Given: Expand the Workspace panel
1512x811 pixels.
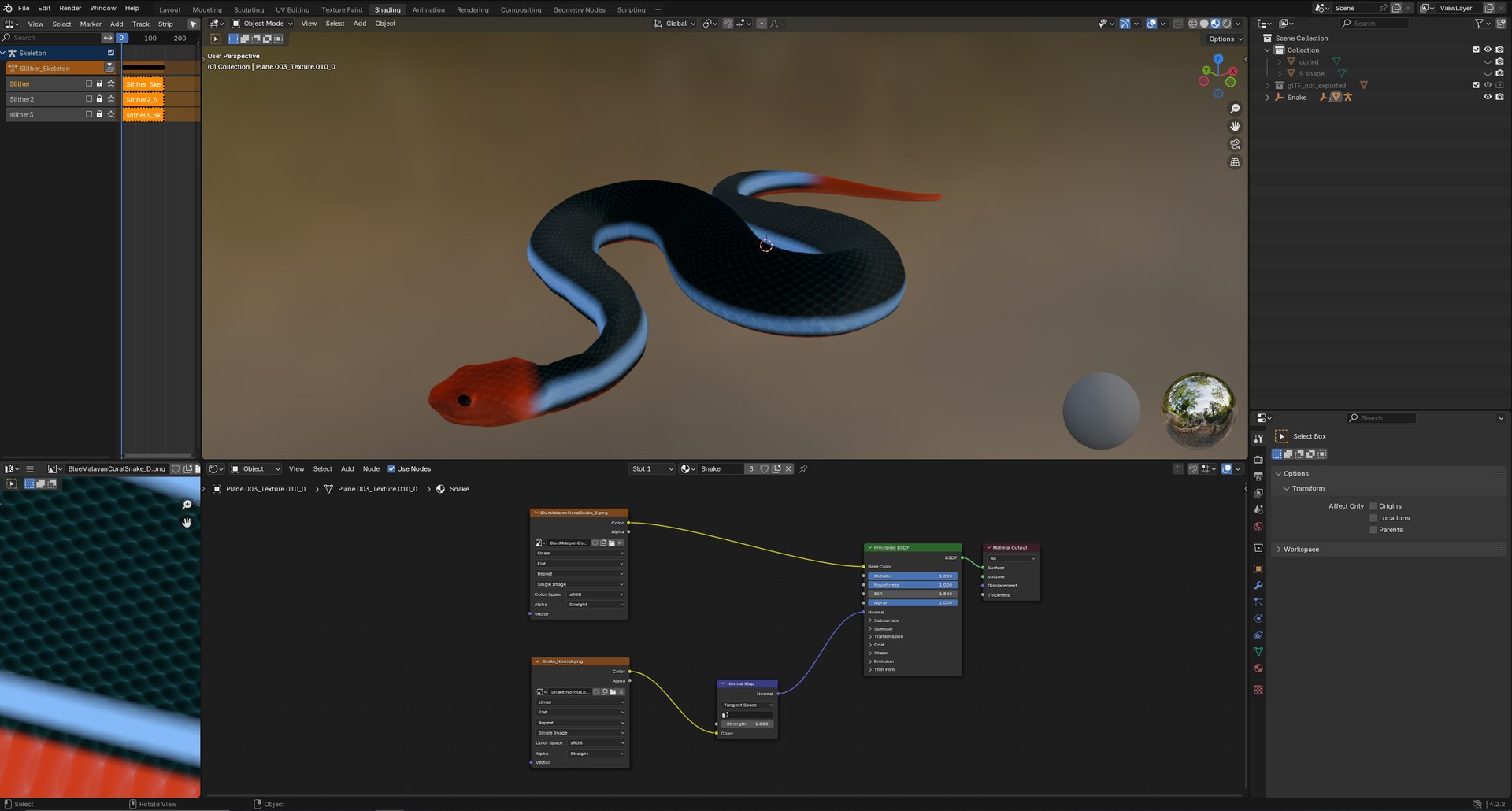Looking at the screenshot, I should click(1301, 550).
